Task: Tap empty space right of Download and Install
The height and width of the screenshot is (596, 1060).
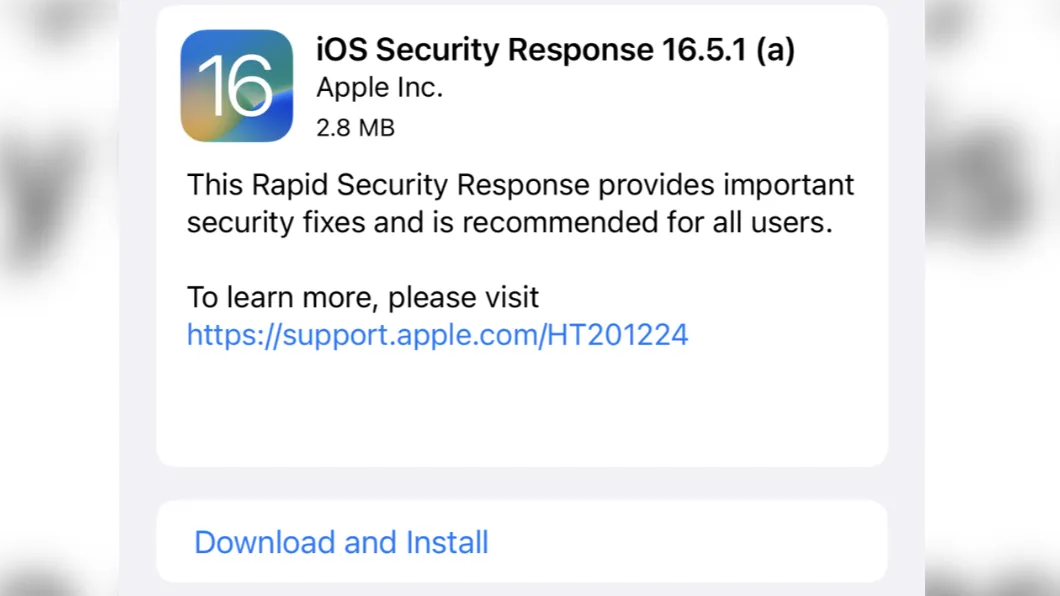Action: (700, 542)
